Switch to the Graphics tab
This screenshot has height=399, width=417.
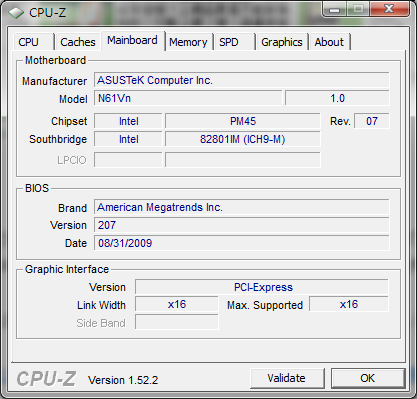tap(282, 42)
